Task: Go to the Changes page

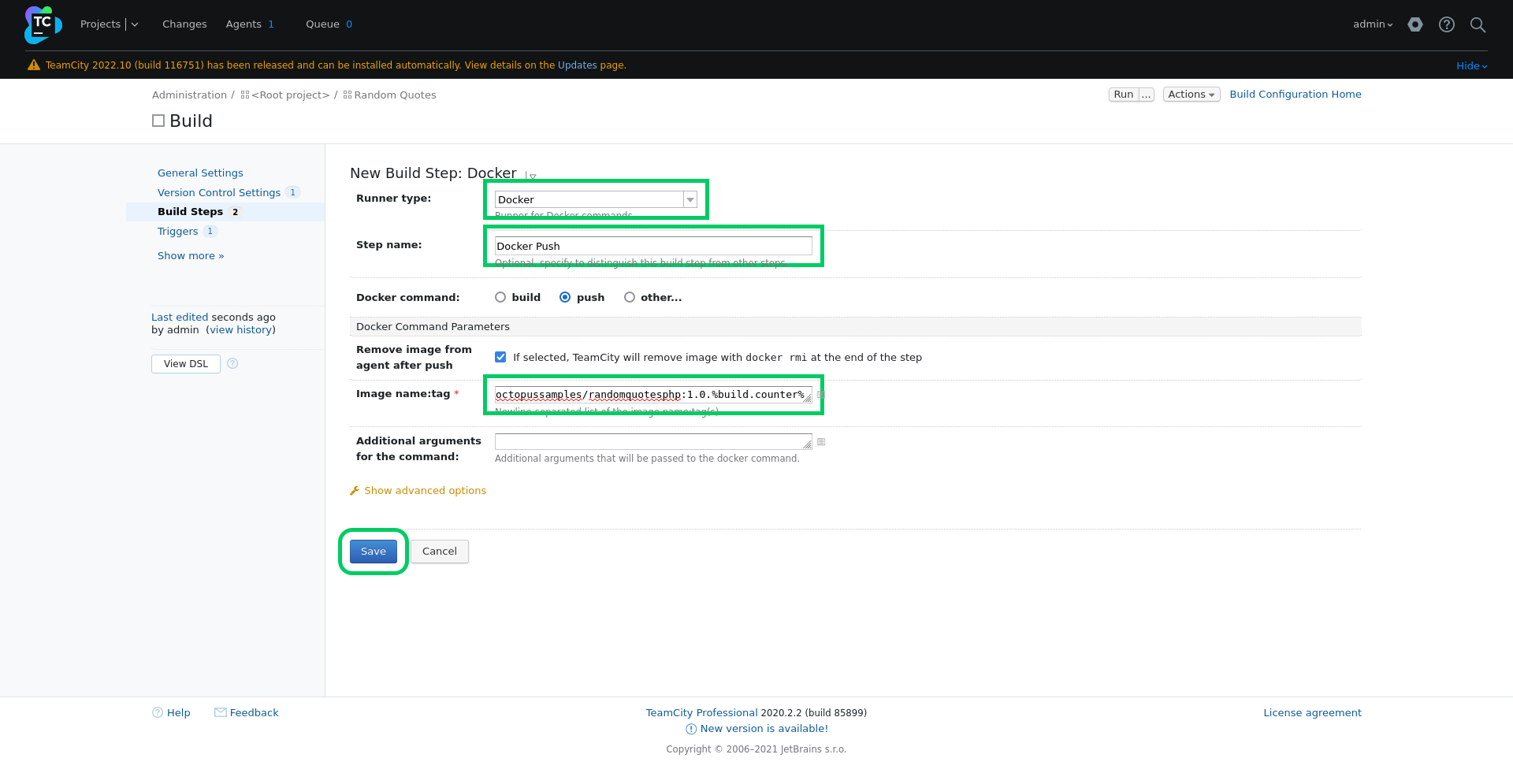Action: [x=184, y=24]
